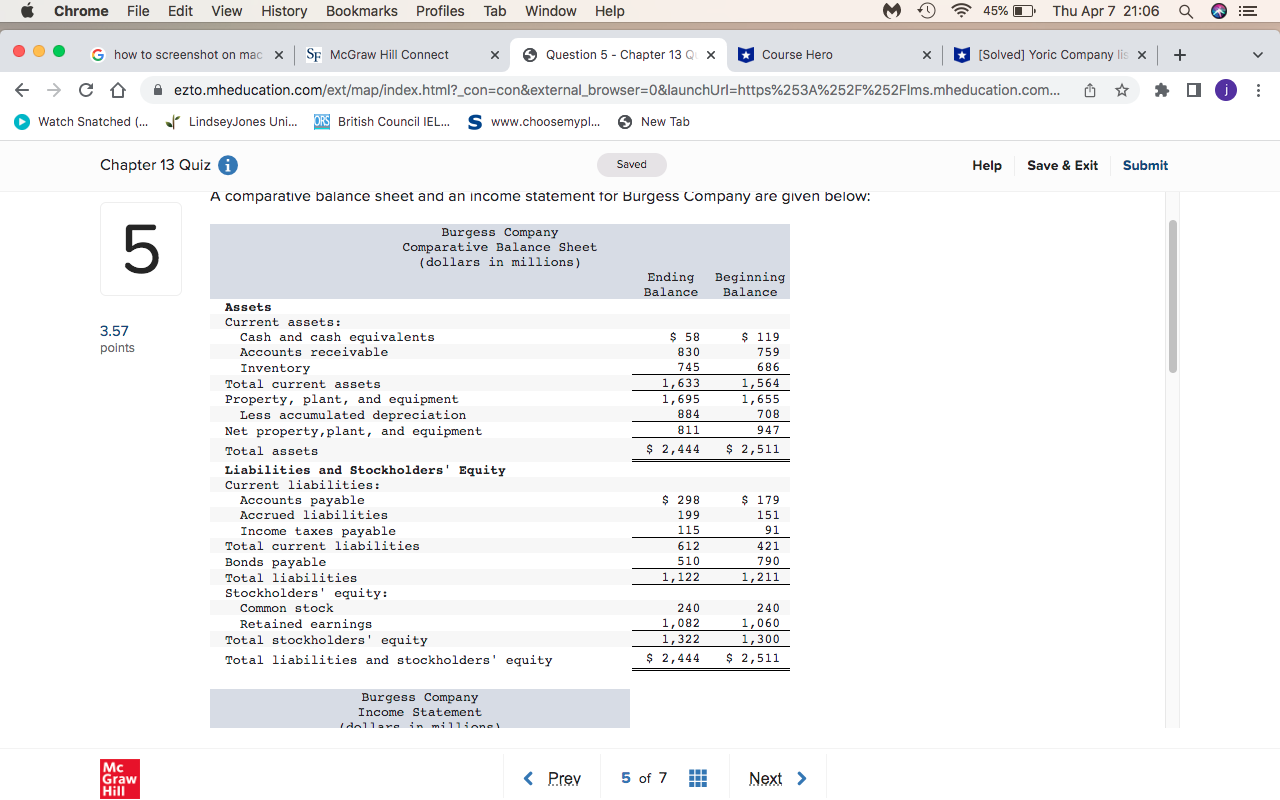Open the Chrome profile avatar J

pos(1226,89)
